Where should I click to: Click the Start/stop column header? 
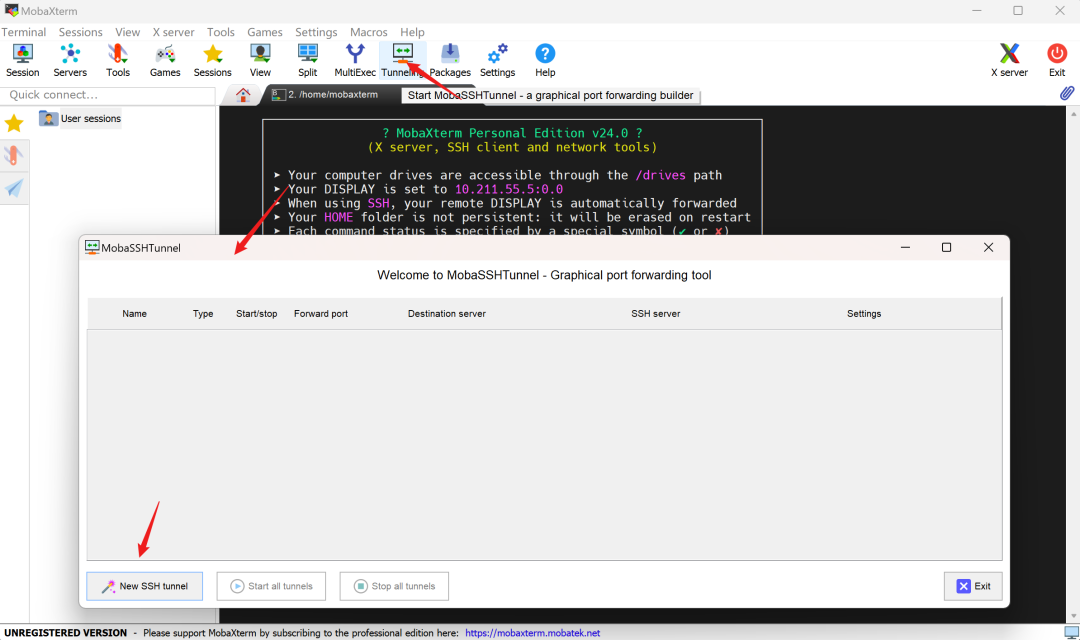[x=256, y=313]
